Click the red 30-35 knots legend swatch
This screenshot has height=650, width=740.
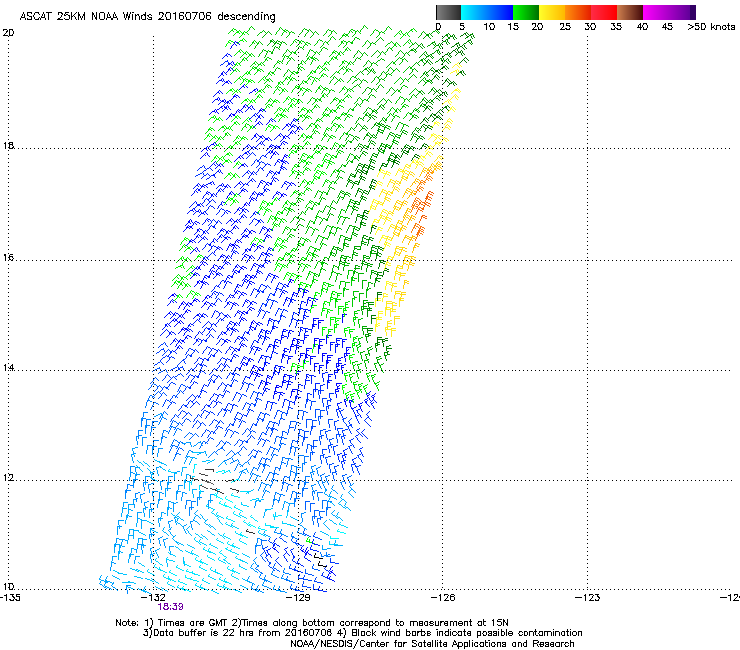604,12
